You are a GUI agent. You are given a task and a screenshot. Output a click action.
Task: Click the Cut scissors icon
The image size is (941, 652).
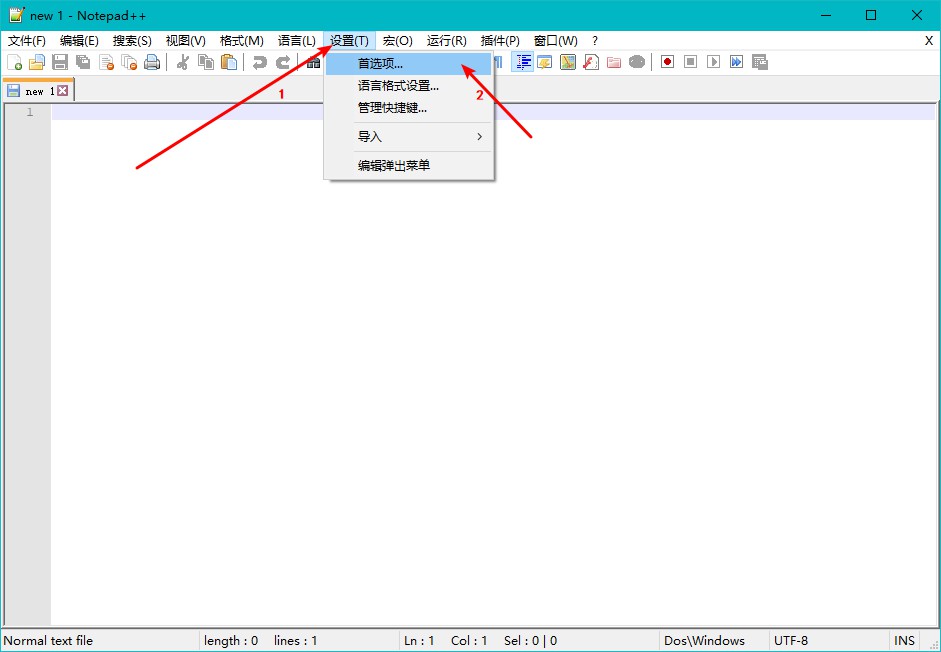[182, 62]
